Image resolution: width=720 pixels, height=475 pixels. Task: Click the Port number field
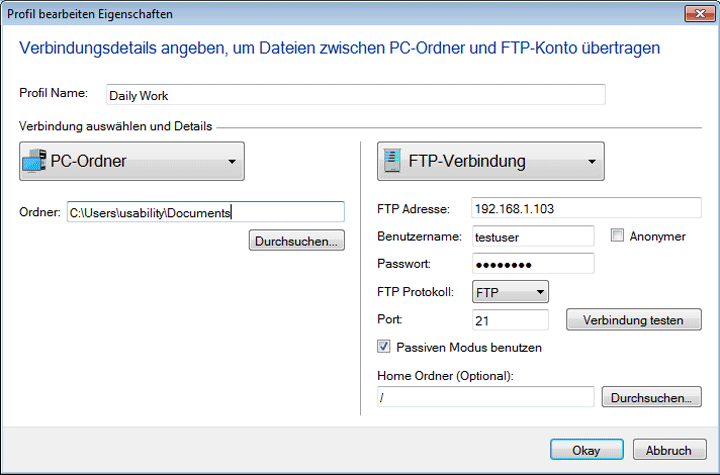(x=510, y=320)
